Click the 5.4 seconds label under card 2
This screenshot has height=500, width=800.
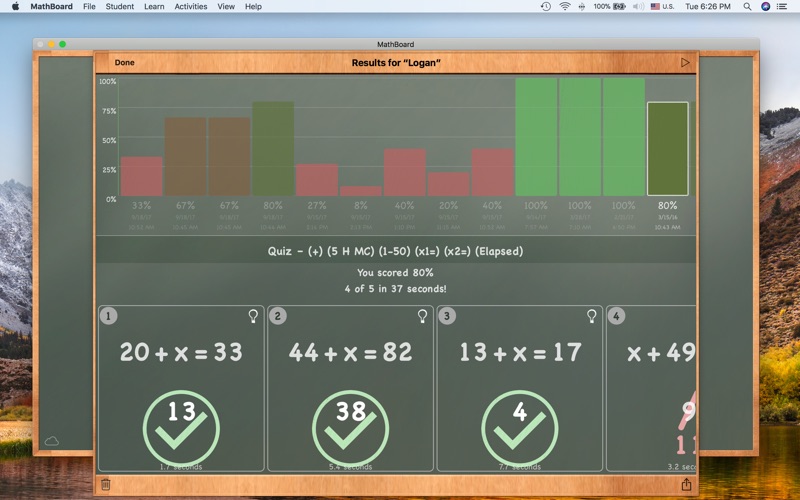pyautogui.click(x=351, y=467)
